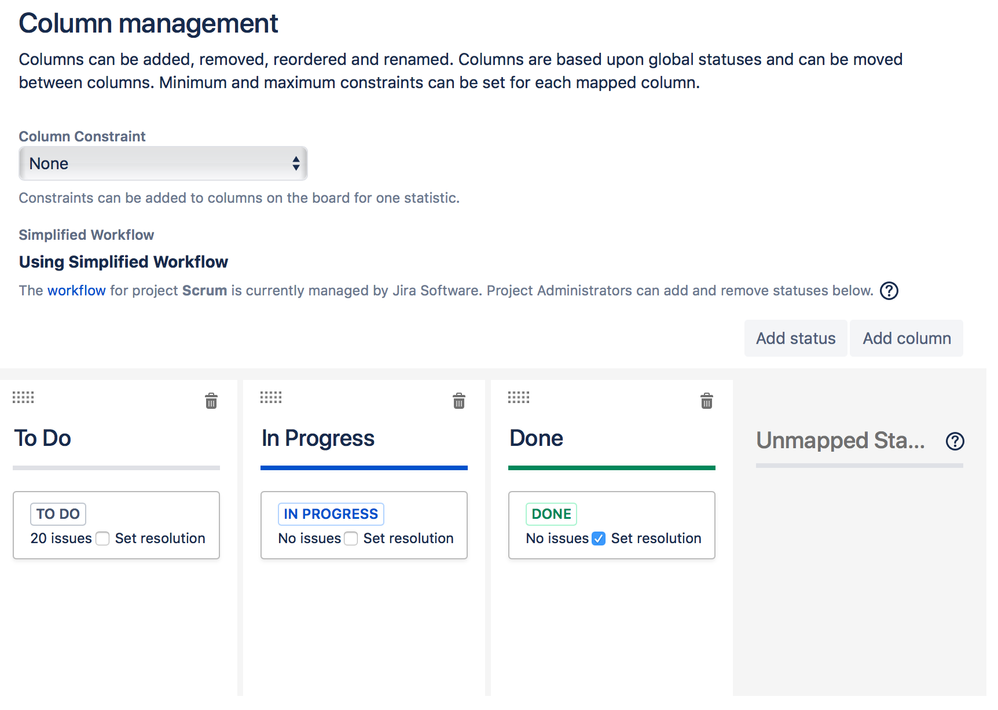Screen dimensions: 998x710
Task: Click the Column Constraint stepper arrows
Action: 296,164
